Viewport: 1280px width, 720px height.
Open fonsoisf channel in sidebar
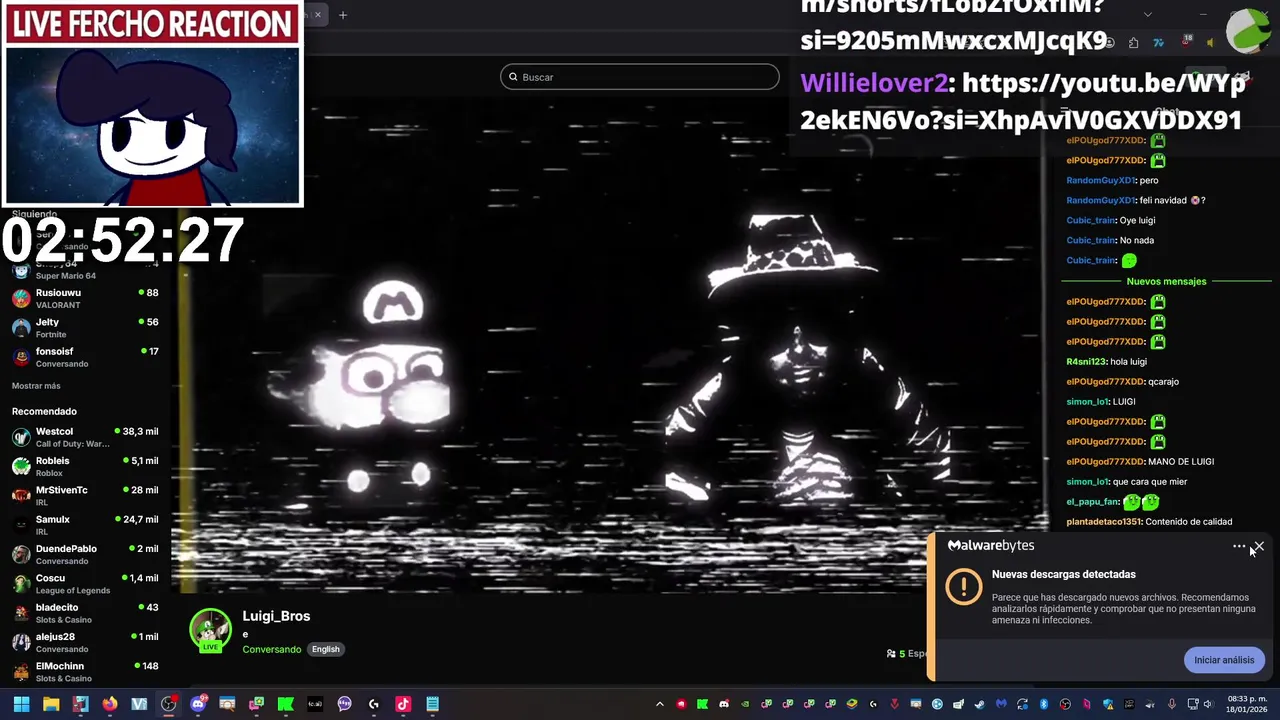tap(85, 357)
